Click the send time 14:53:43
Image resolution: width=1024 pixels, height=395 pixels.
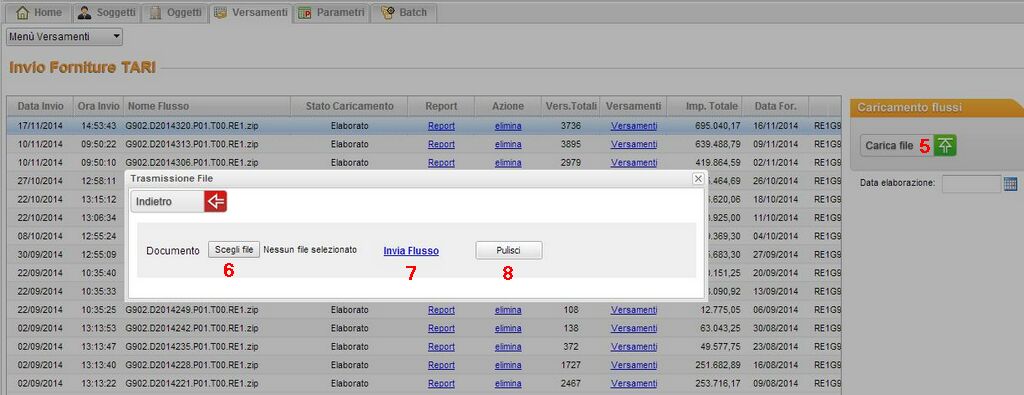pyautogui.click(x=98, y=126)
